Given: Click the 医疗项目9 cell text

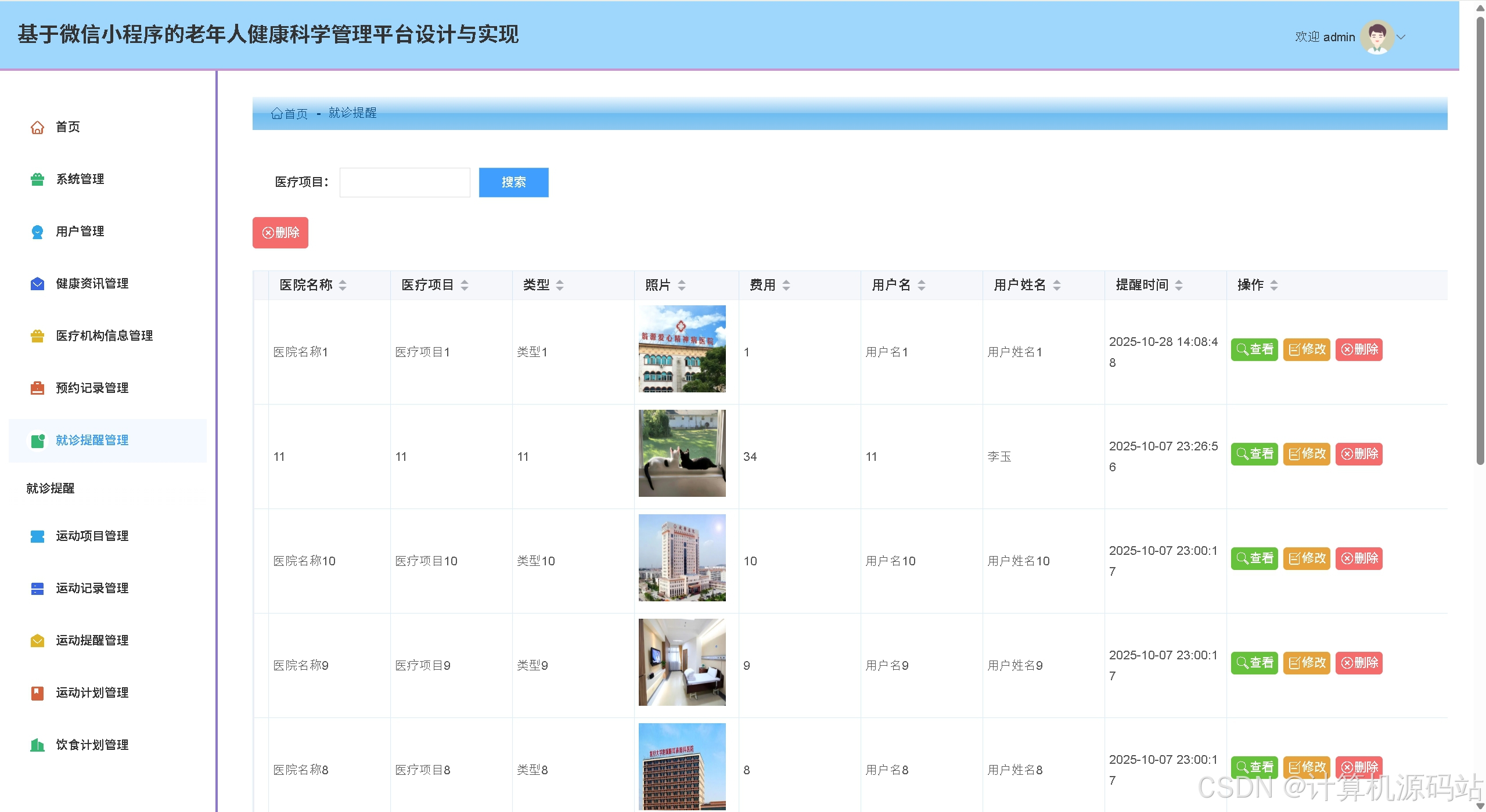Looking at the screenshot, I should pos(423,666).
